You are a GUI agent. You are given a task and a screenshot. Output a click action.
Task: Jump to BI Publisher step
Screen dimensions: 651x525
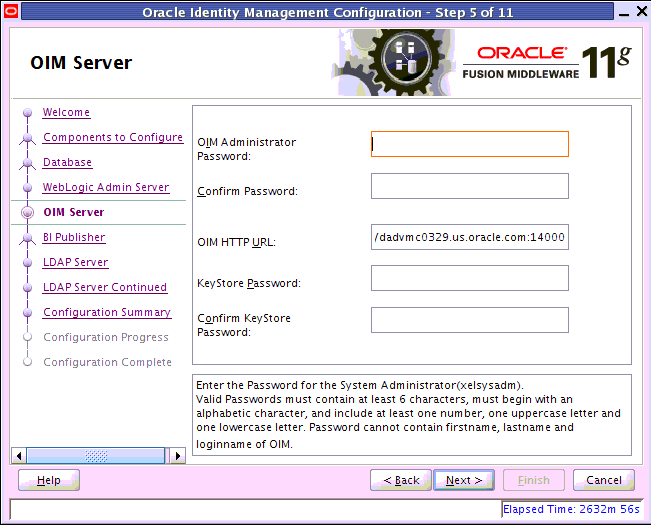74,237
